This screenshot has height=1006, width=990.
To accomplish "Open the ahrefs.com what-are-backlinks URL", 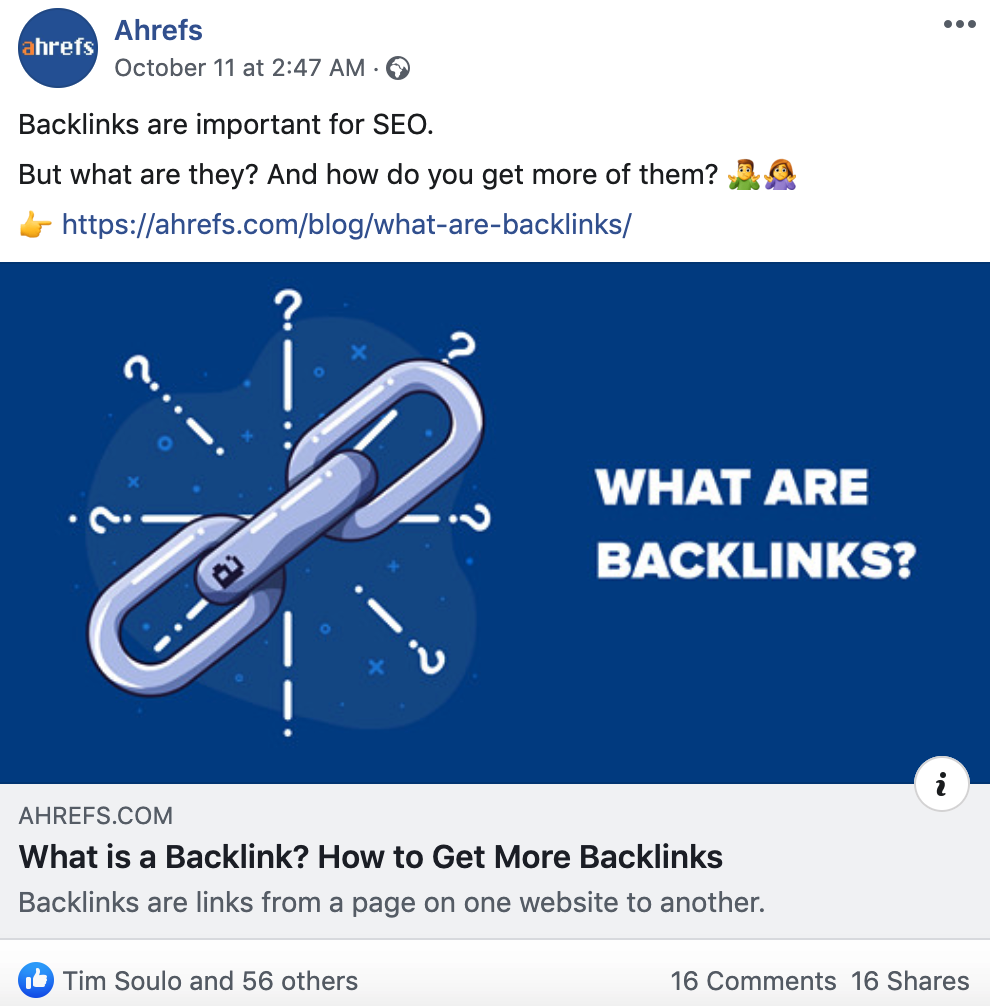I will pos(346,225).
